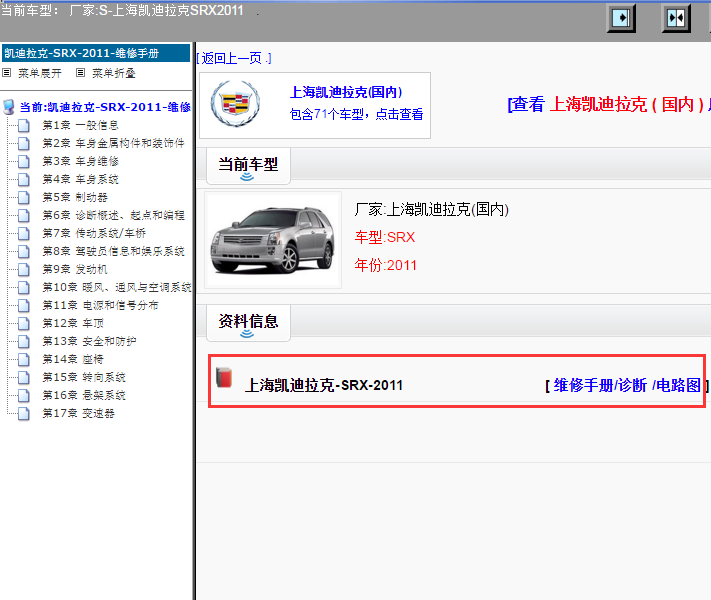Click the 上海凯迪拉克(国内) brand link

[345, 92]
